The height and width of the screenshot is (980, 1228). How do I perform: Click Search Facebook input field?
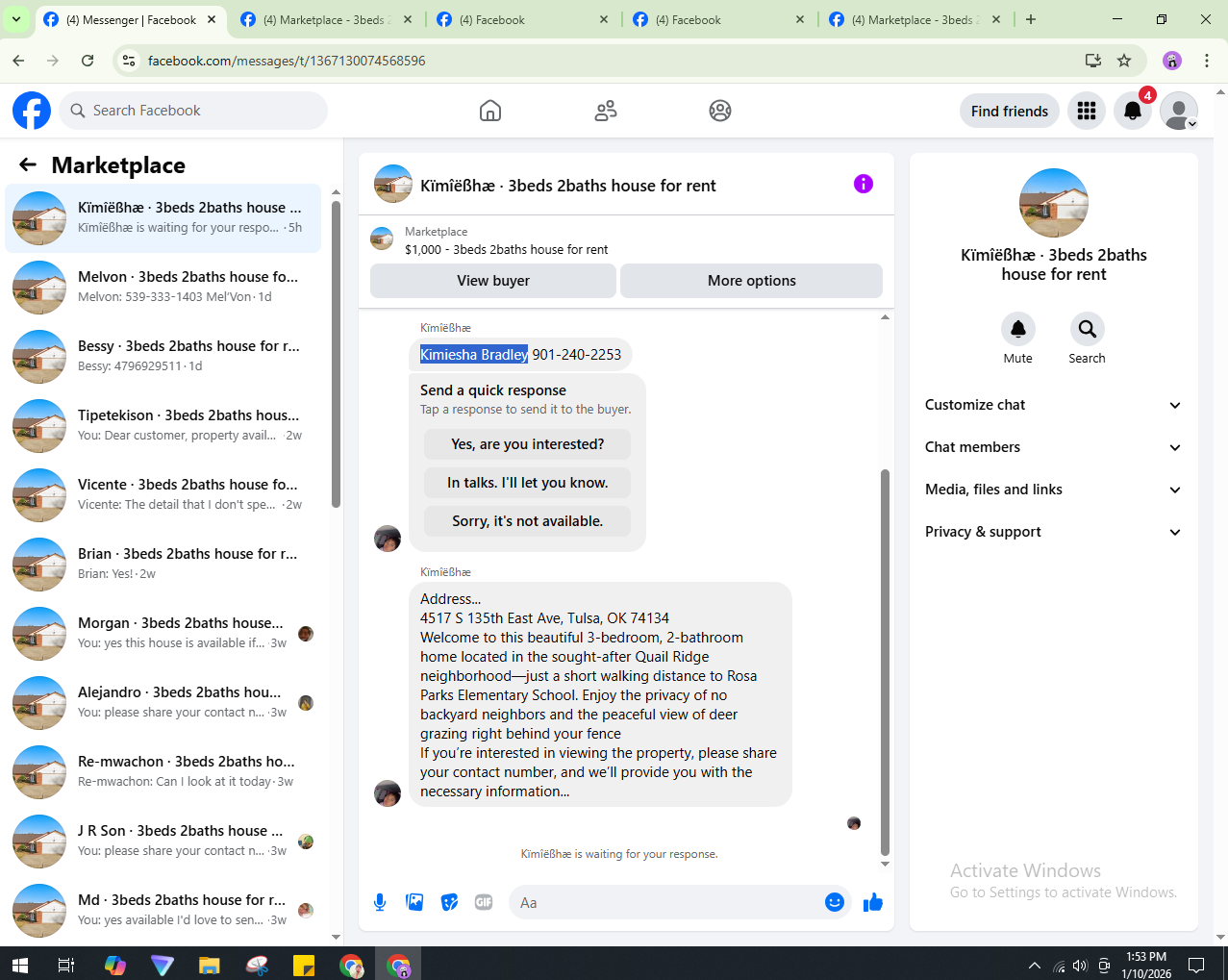193,111
